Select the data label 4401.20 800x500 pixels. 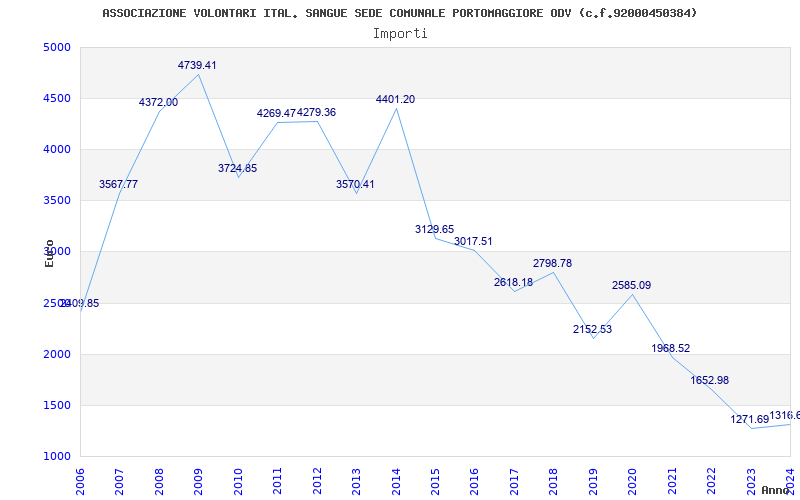click(x=395, y=99)
